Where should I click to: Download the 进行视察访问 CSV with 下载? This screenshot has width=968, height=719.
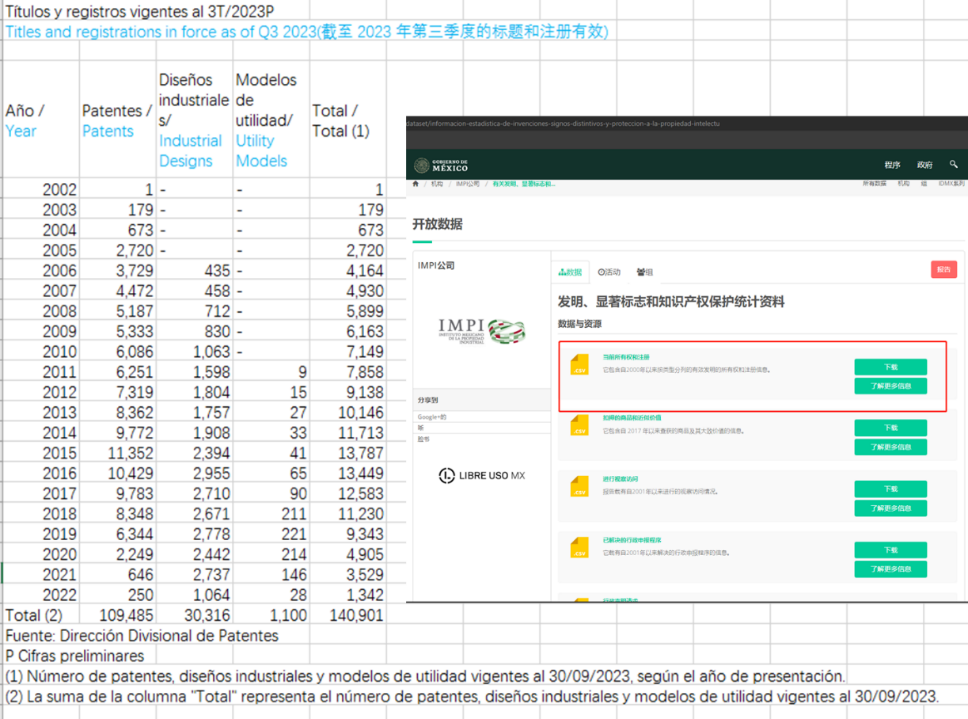tap(890, 489)
